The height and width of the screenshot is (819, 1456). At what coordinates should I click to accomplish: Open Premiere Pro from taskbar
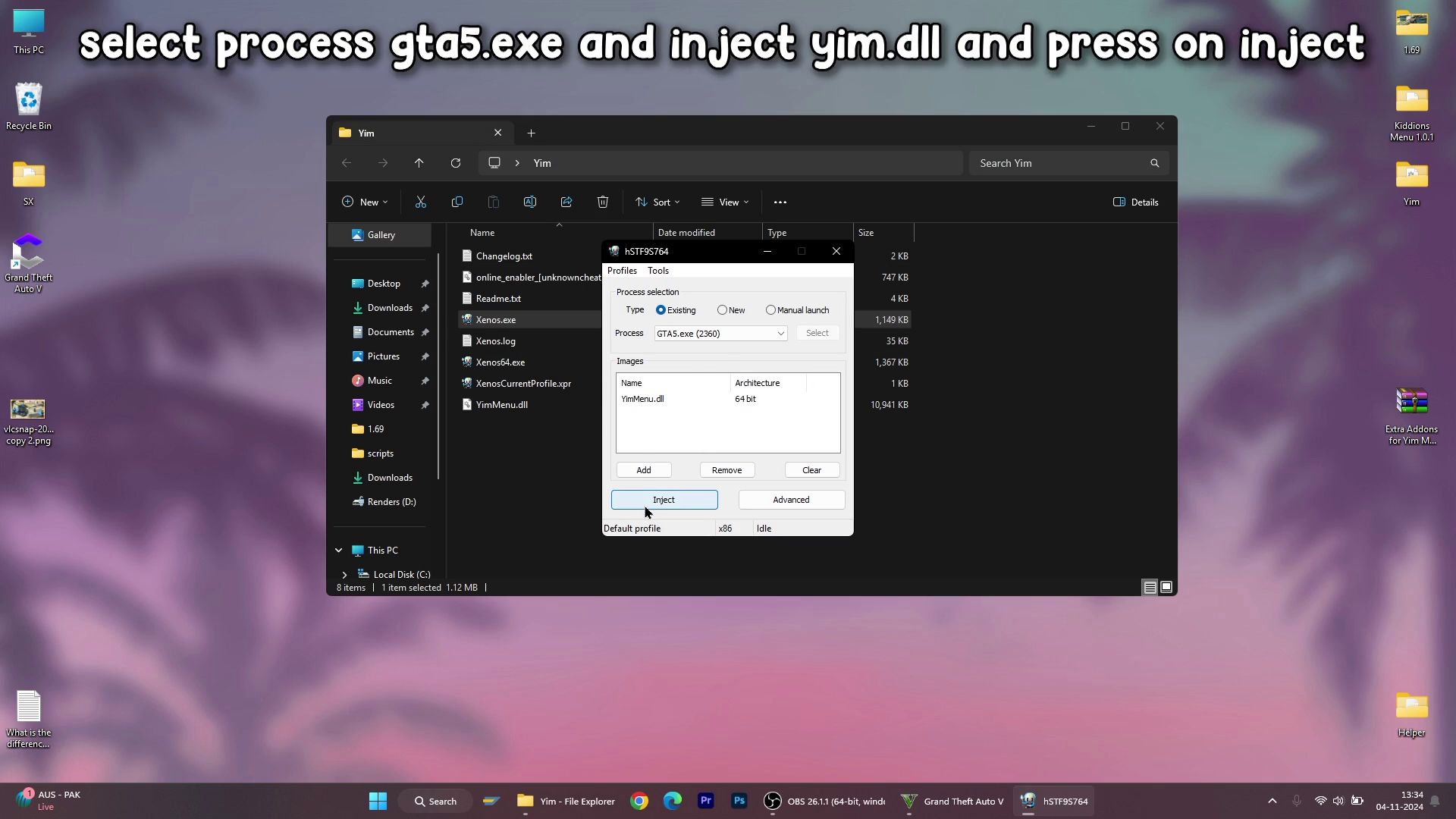coord(706,801)
